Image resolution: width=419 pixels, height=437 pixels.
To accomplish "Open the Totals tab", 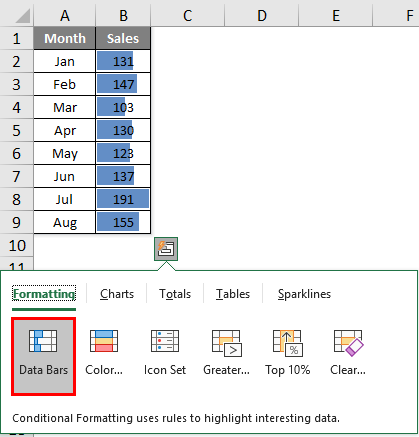I will coord(175,294).
